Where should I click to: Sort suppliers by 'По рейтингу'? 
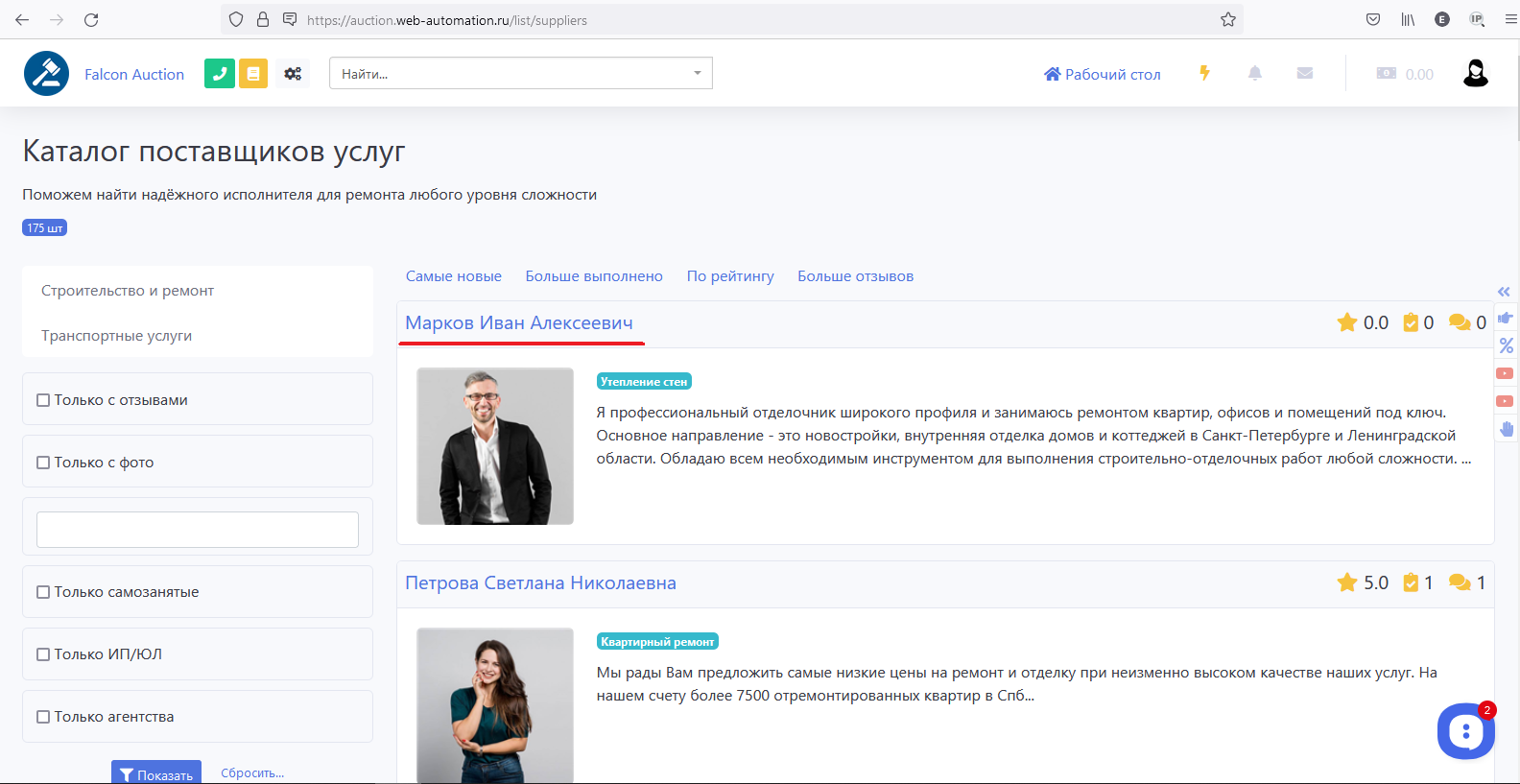click(730, 276)
